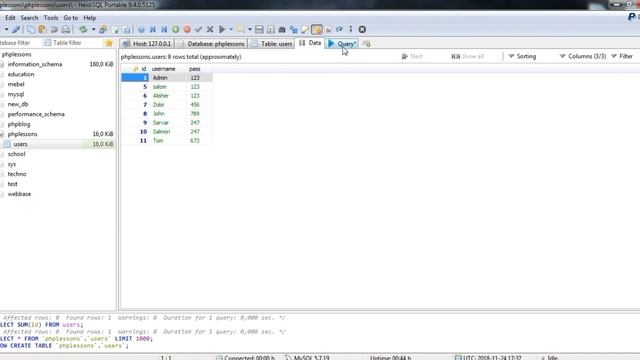
Task: Delete the row with the red minus icon
Action: click(187, 29)
